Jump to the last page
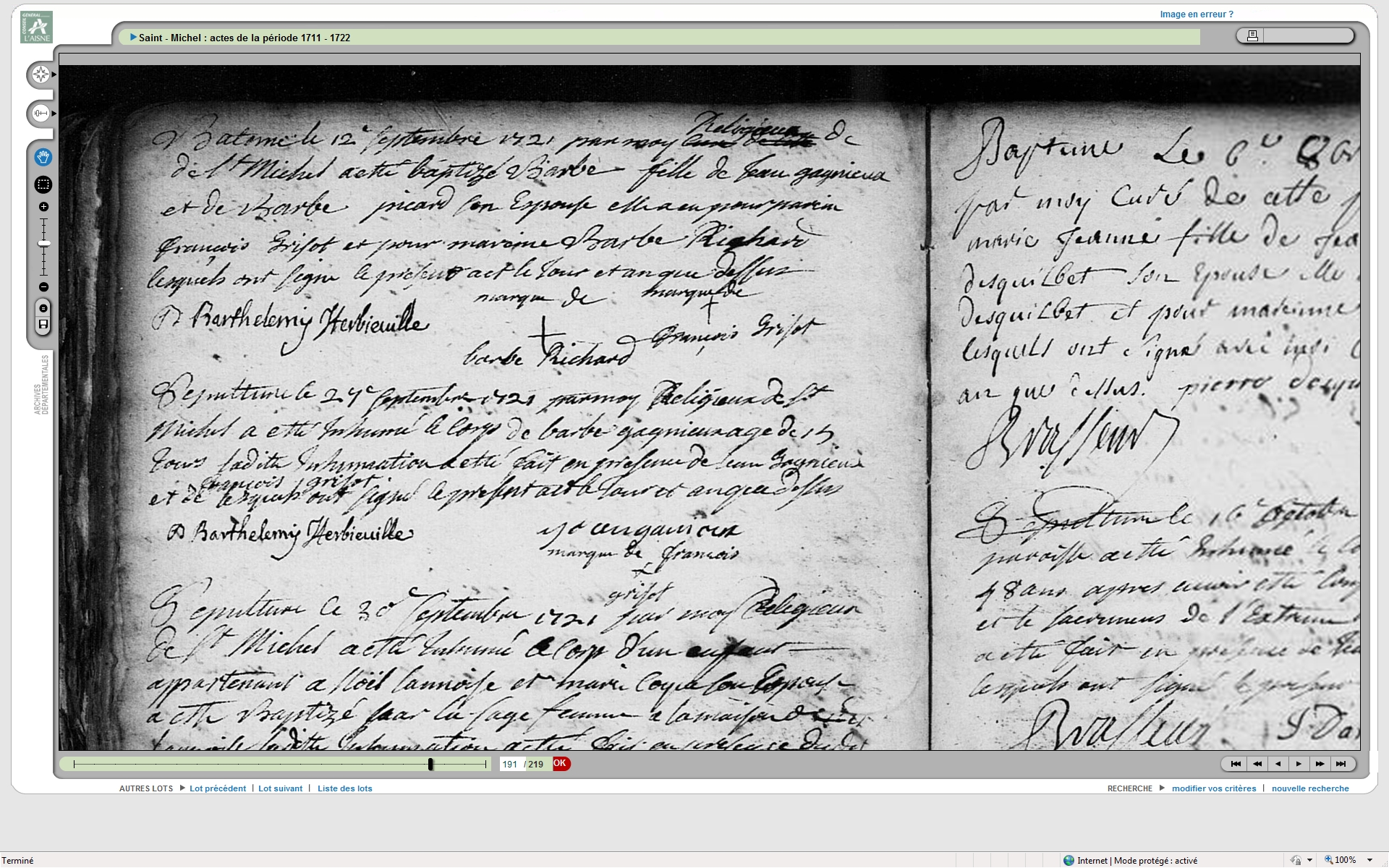Image resolution: width=1389 pixels, height=868 pixels. tap(1341, 764)
